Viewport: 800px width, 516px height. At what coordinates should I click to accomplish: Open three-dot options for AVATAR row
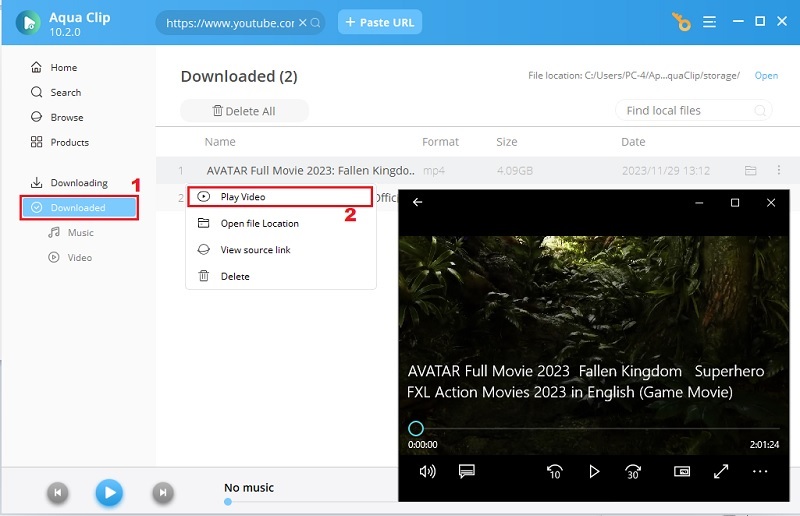click(779, 170)
